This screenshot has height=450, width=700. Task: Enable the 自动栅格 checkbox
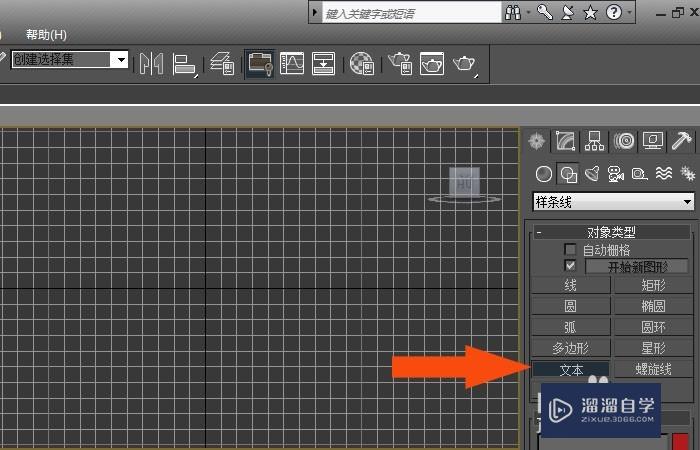570,249
